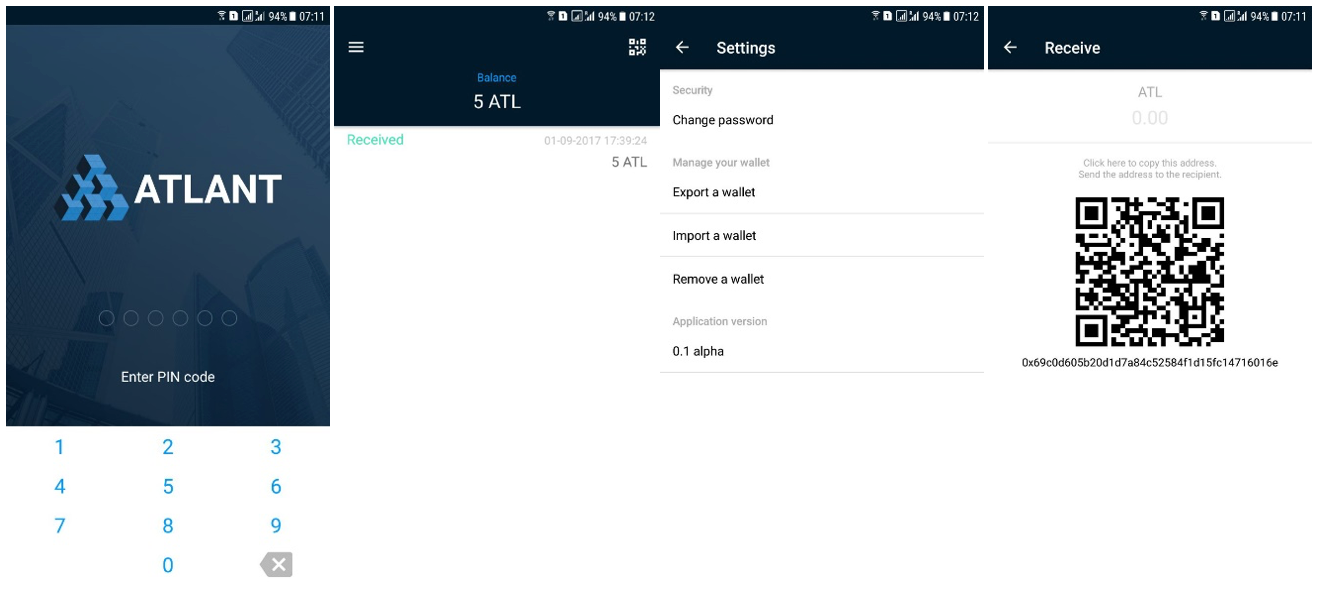Tap the Wi-Fi status icon on Settings screen
Viewport: 1318px width, 614px height.
876,17
